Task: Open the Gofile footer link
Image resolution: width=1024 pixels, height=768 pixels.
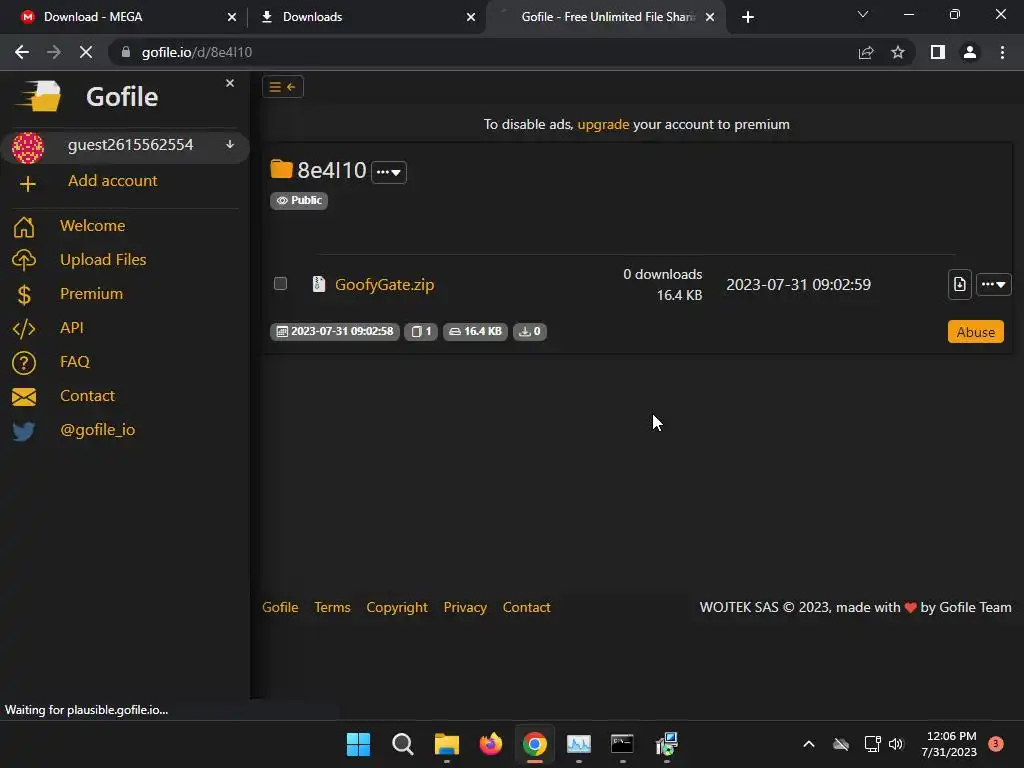Action: [x=280, y=607]
